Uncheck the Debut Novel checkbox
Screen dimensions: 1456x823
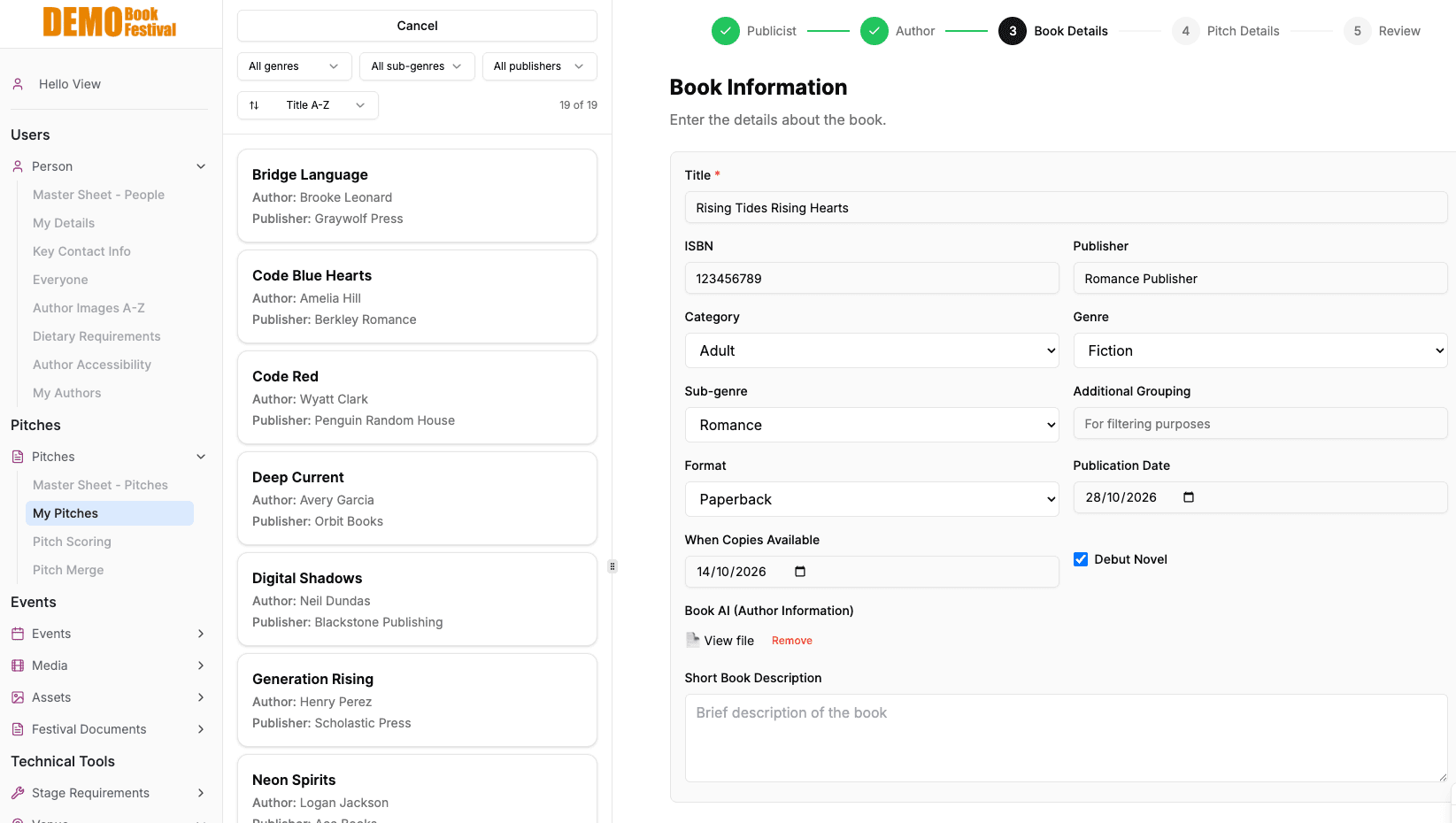[1080, 558]
